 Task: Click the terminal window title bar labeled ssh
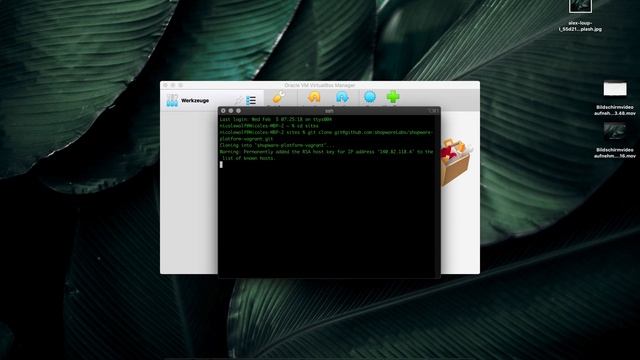click(329, 111)
